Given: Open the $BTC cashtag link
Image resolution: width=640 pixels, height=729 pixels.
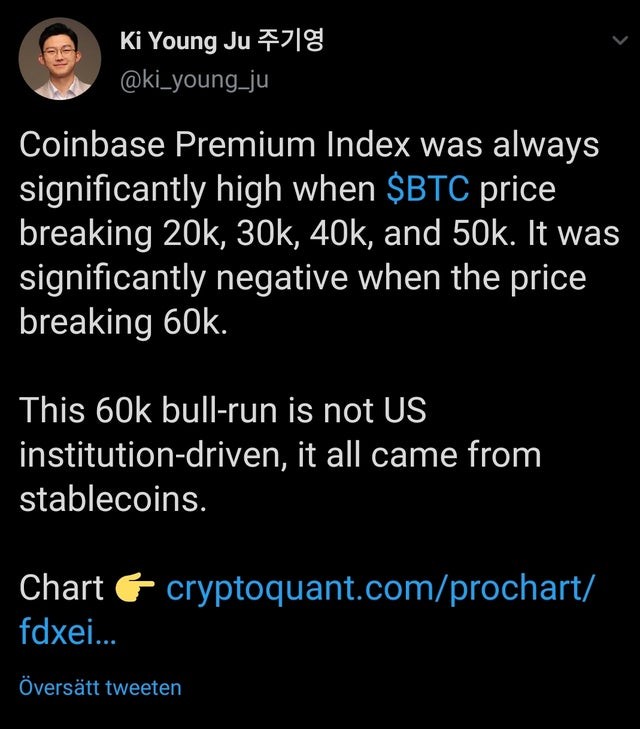Looking at the screenshot, I should (428, 189).
